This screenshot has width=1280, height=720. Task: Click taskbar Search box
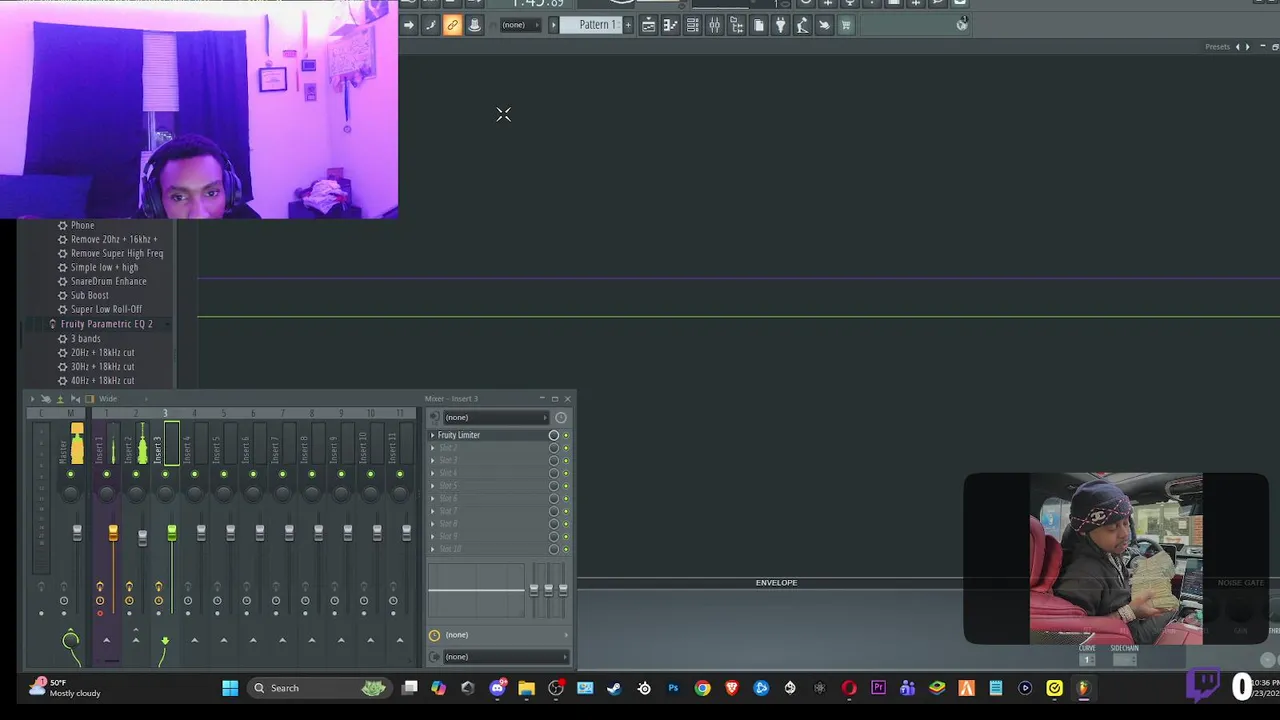(x=318, y=688)
